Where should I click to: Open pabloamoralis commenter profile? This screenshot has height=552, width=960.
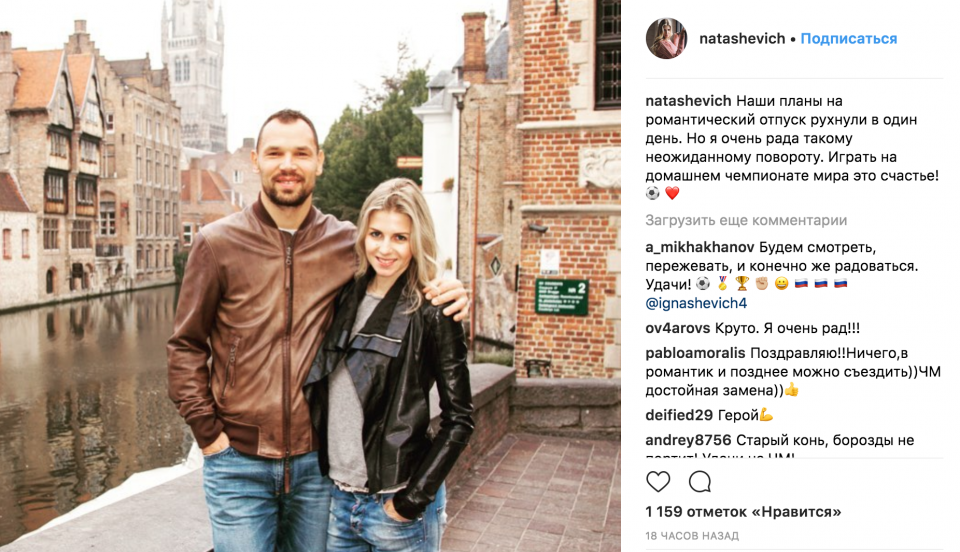tap(696, 353)
